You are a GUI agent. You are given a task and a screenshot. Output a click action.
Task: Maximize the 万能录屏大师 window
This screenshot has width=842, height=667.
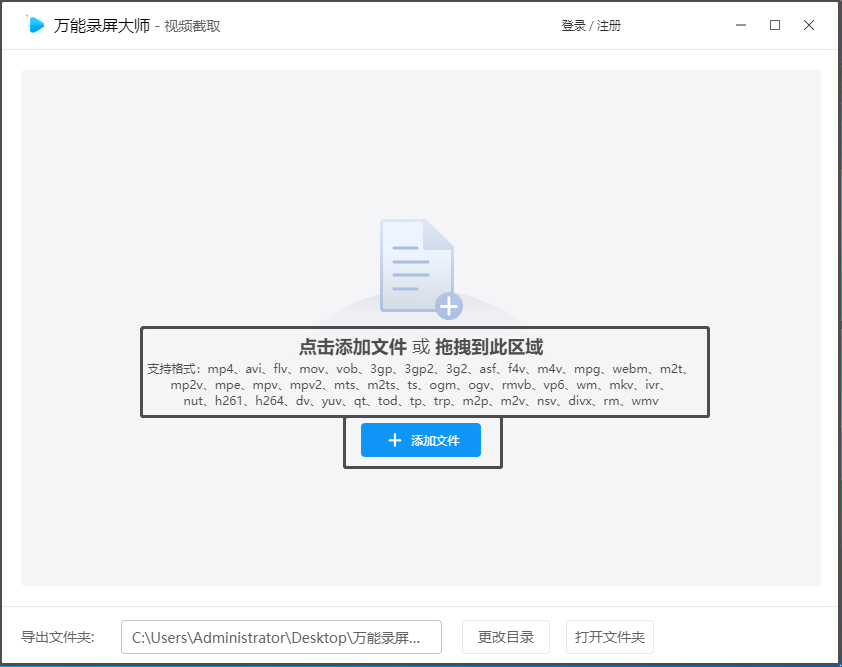(x=775, y=25)
